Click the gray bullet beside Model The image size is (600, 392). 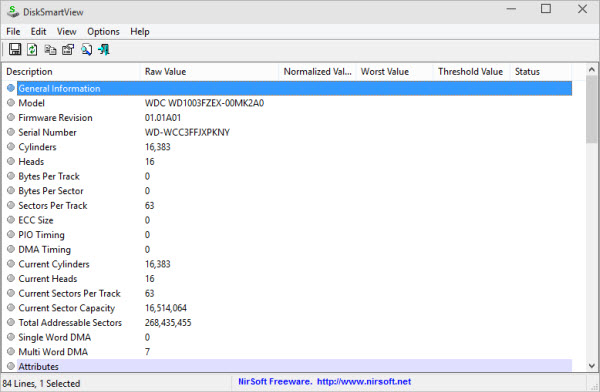(11, 103)
